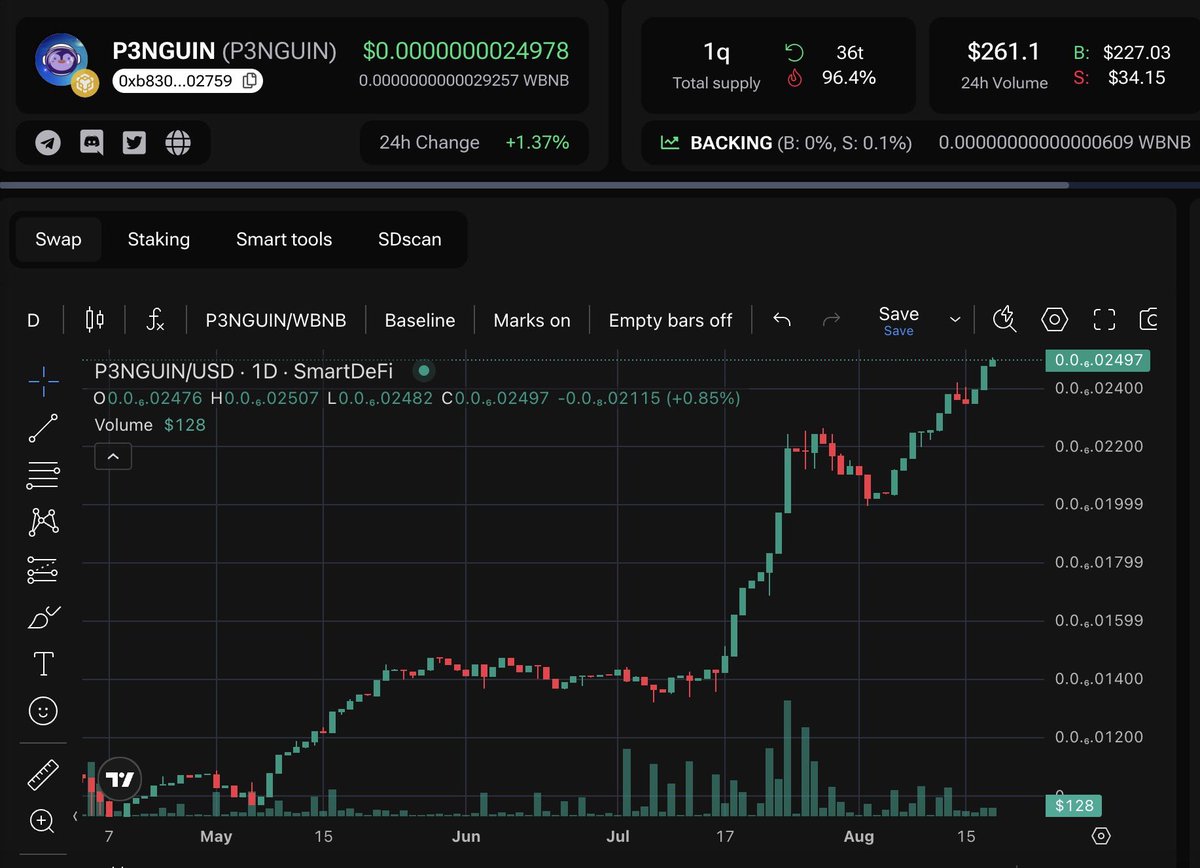Select the trend line drawing tool
This screenshot has width=1200, height=868.
pos(42,427)
